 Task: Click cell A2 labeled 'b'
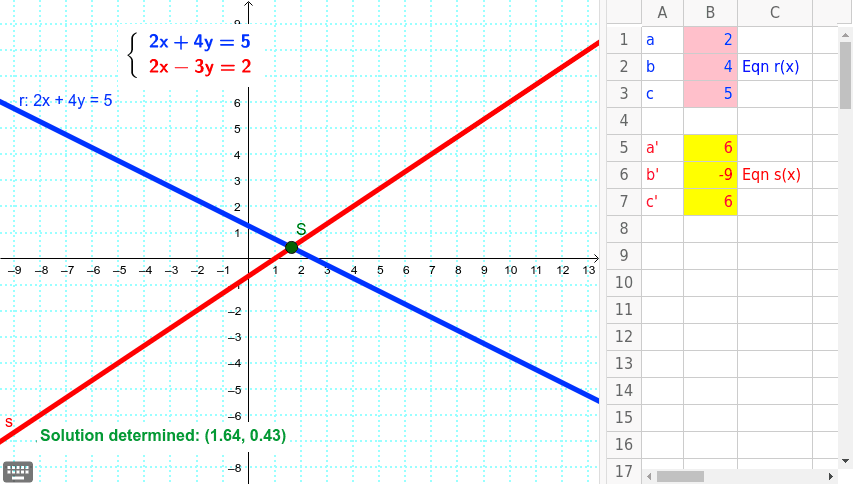(x=663, y=67)
